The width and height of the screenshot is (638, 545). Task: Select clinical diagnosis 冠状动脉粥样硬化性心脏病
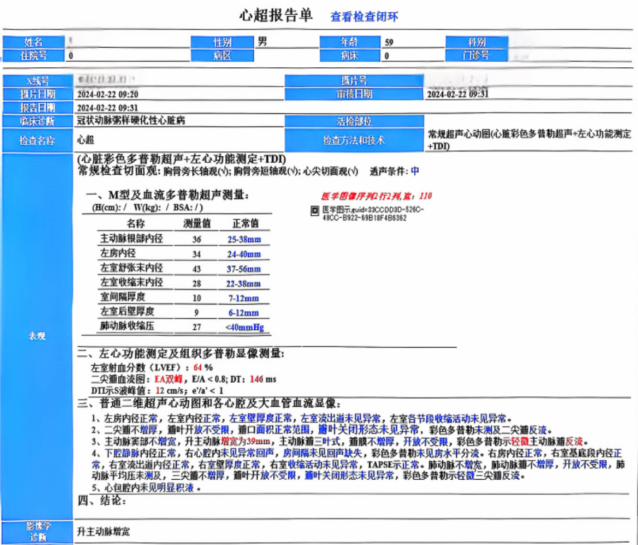click(x=131, y=120)
